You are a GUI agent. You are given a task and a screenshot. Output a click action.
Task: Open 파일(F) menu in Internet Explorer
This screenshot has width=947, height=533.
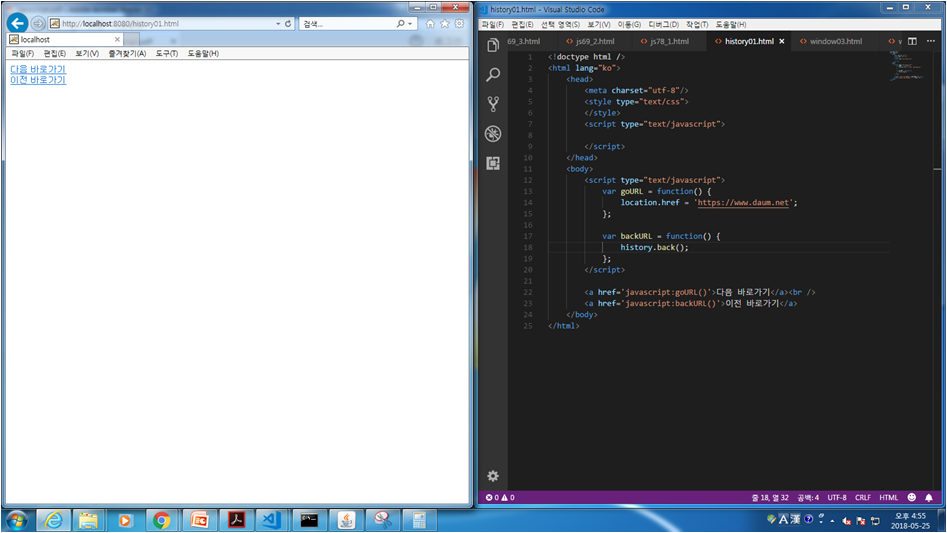pyautogui.click(x=22, y=54)
